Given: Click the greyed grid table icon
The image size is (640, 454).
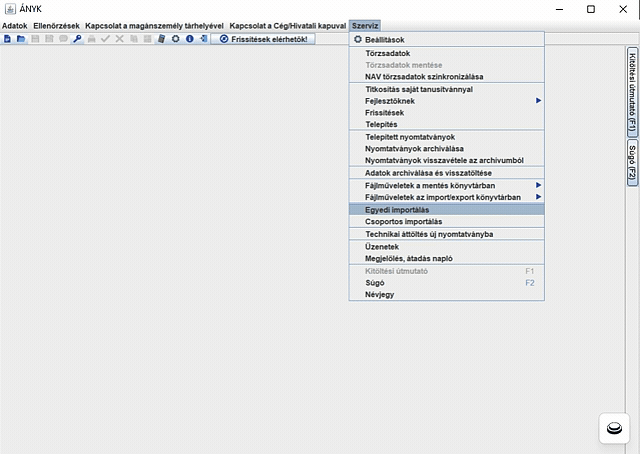Looking at the screenshot, I should (x=147, y=39).
